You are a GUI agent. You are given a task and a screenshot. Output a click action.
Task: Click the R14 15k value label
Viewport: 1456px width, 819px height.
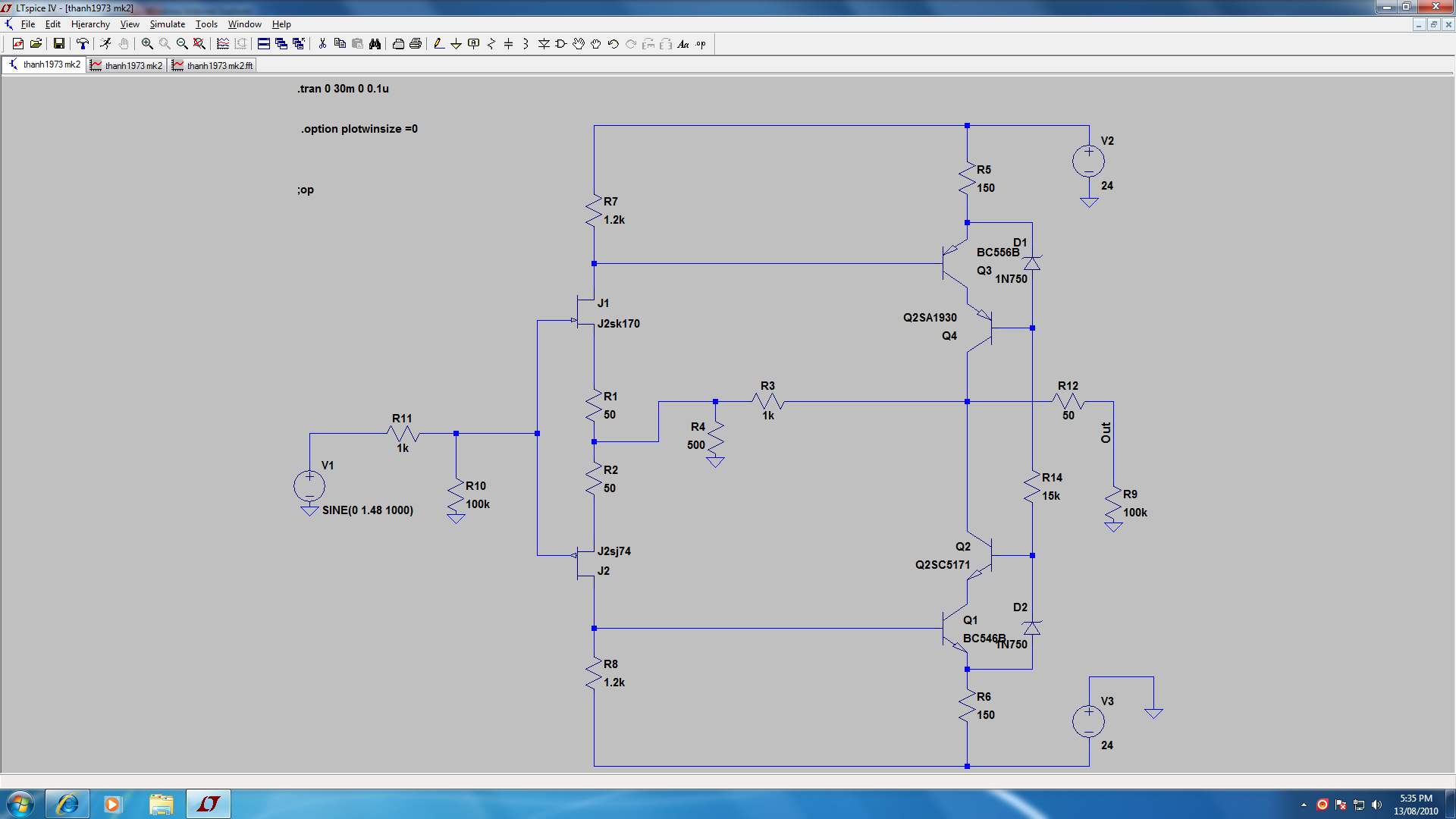[1051, 496]
